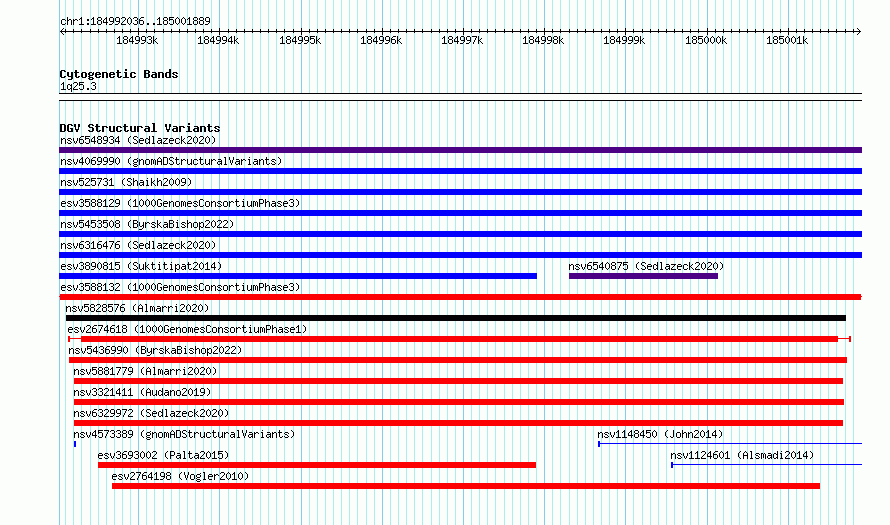Image resolution: width=890 pixels, height=525 pixels.
Task: Click the blue bar under nsv6316476
Action: [460, 255]
